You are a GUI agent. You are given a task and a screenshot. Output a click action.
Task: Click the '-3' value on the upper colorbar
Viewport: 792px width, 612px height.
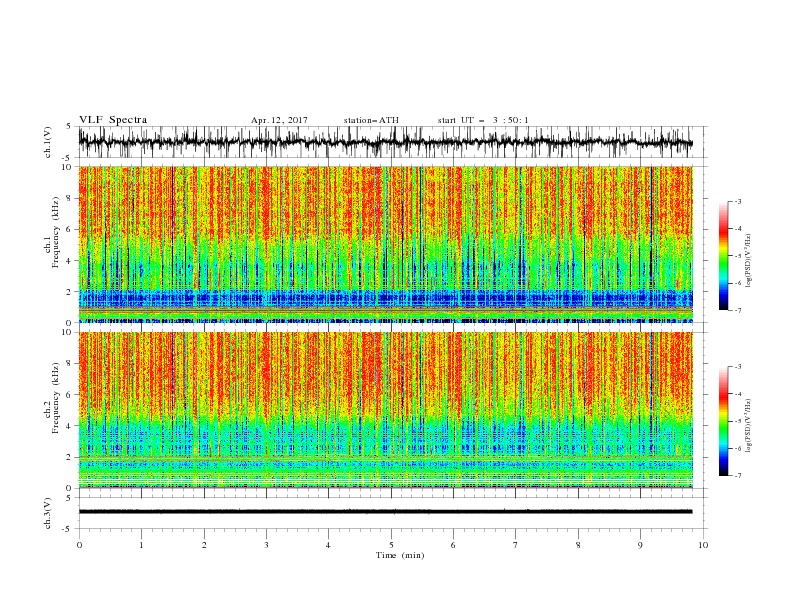click(x=737, y=201)
